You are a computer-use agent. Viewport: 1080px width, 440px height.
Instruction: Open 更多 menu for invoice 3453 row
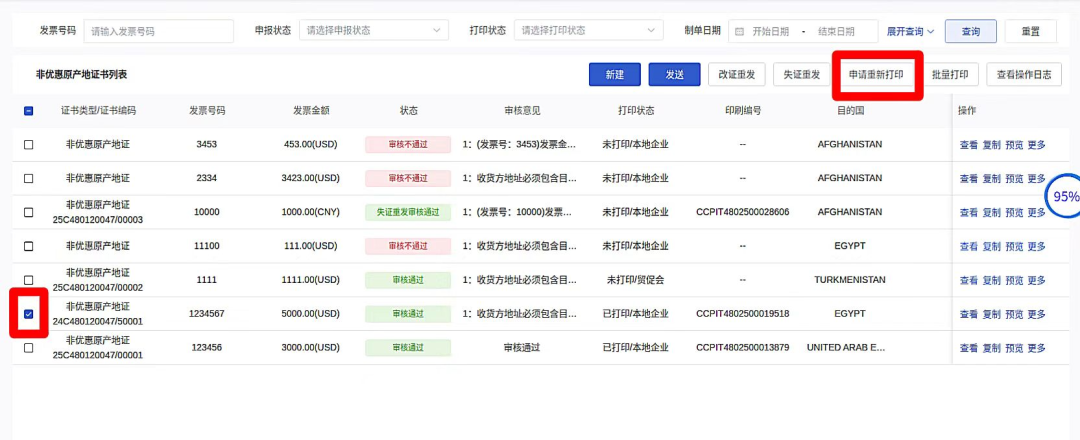pos(1036,144)
